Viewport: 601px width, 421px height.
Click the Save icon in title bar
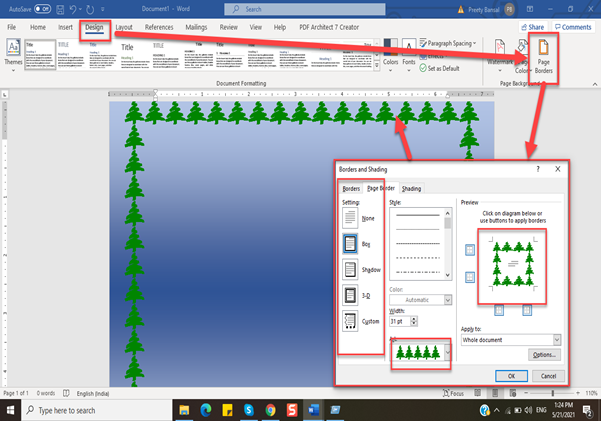pyautogui.click(x=60, y=9)
